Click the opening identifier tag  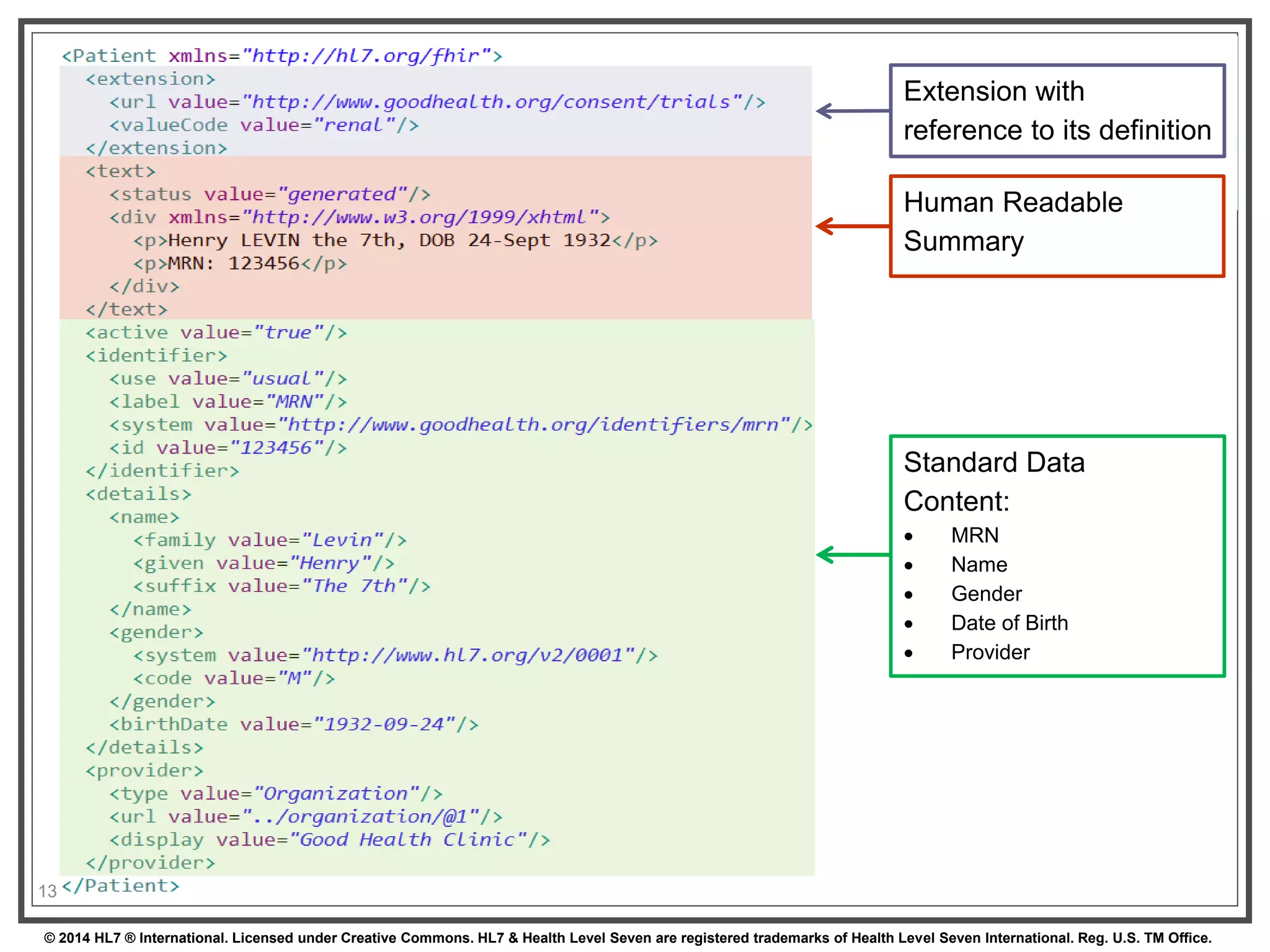point(156,356)
